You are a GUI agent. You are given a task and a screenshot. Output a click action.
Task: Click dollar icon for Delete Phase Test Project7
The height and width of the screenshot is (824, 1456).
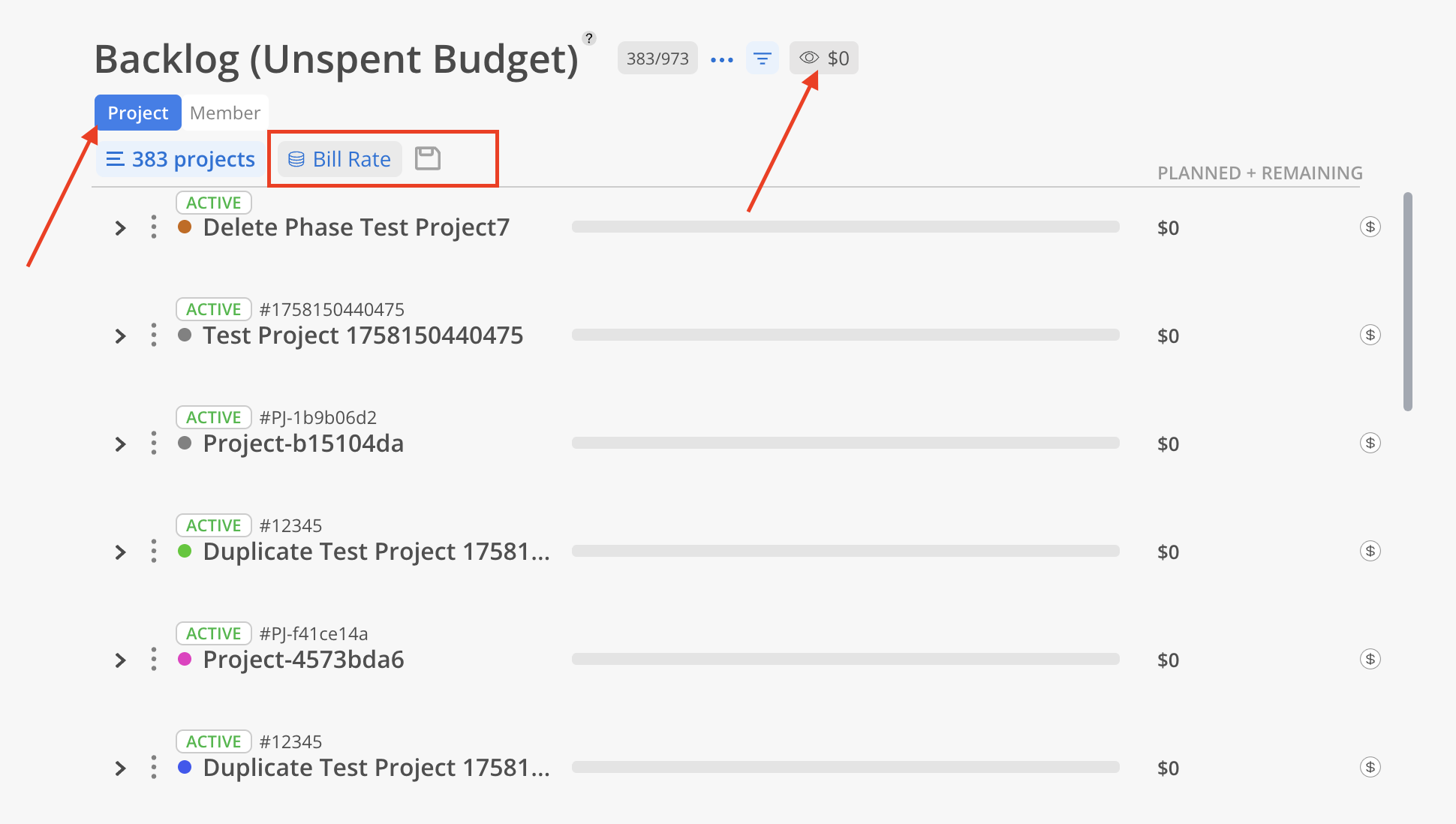(x=1370, y=227)
